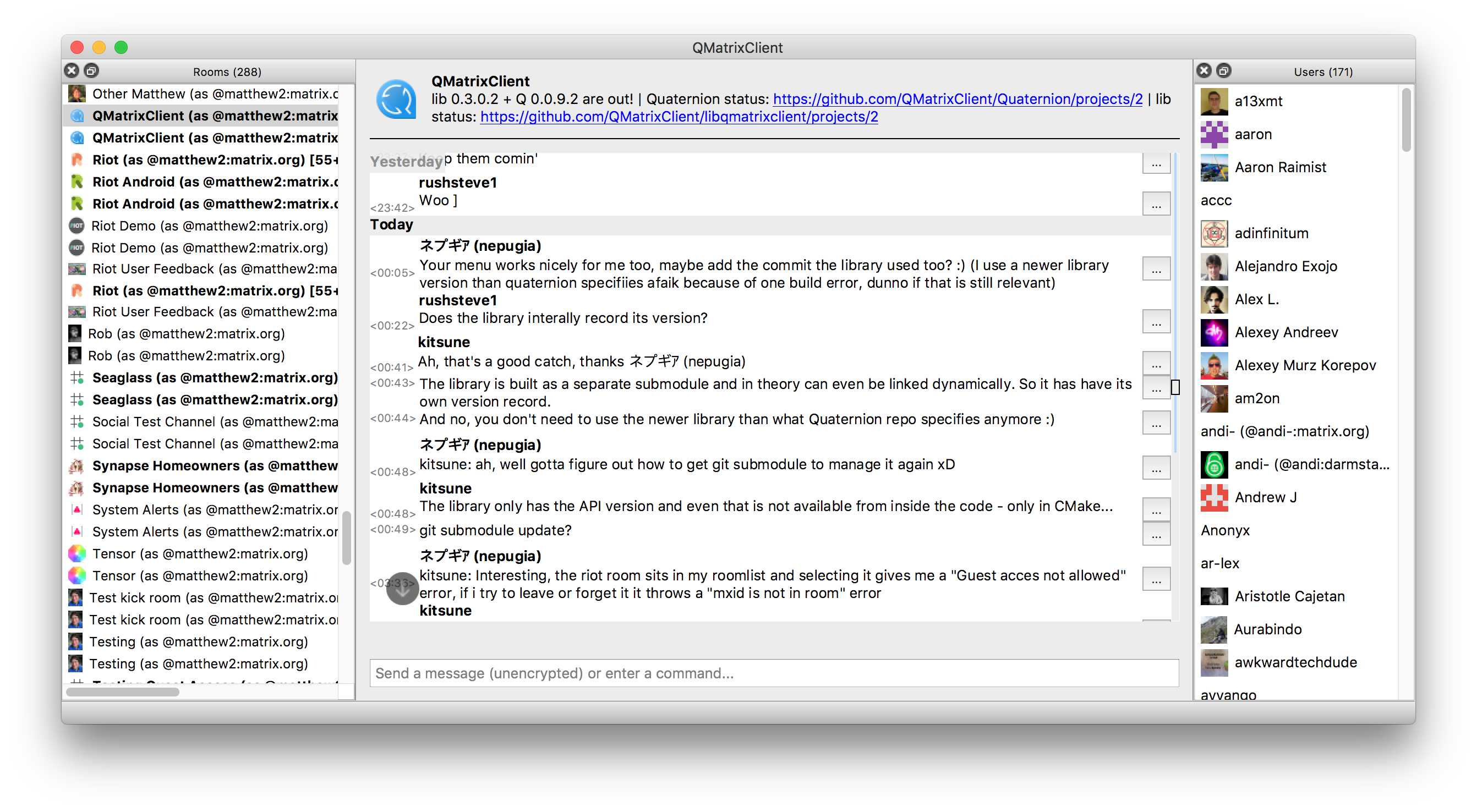The width and height of the screenshot is (1477, 812).
Task: Select Synapse Homeowners room
Action: [215, 465]
